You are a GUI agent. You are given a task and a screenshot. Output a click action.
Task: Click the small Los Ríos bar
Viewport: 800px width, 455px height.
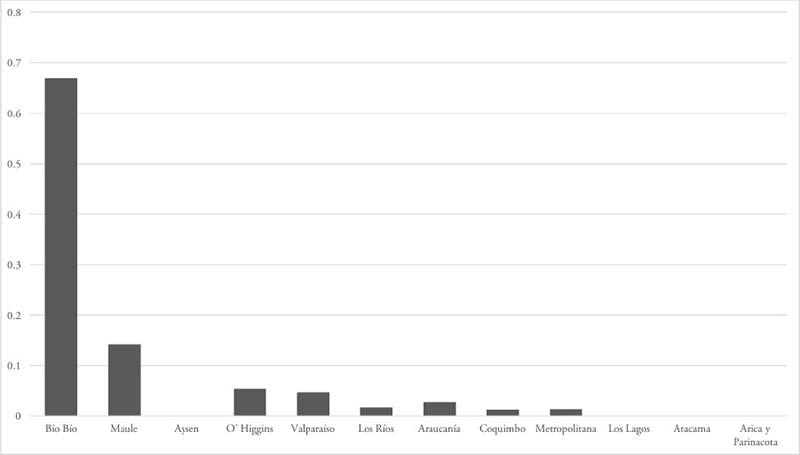coord(376,411)
